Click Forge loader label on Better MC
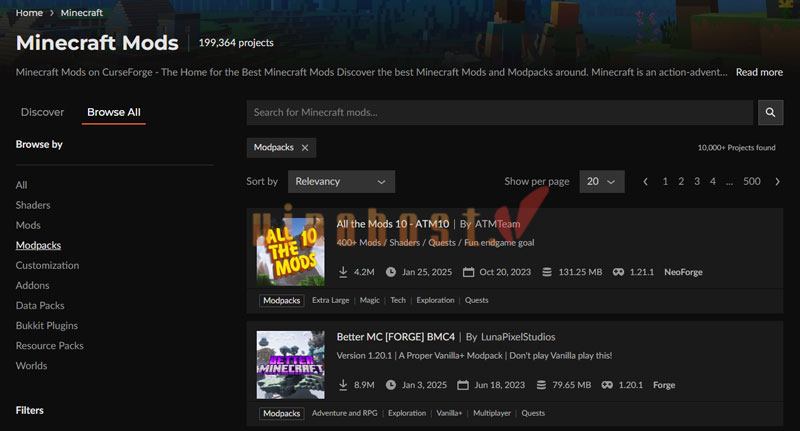Image resolution: width=800 pixels, height=431 pixels. 664,385
